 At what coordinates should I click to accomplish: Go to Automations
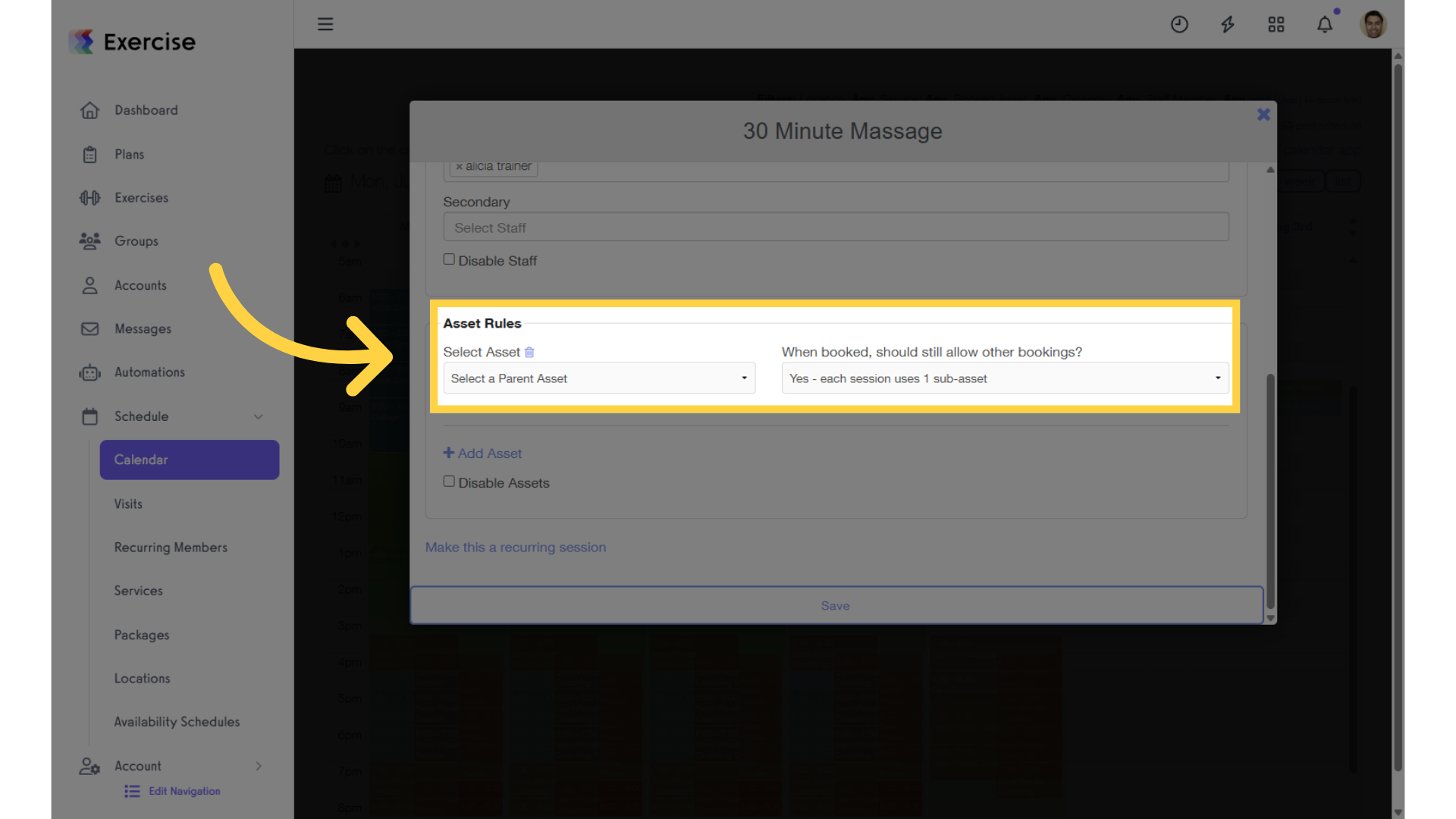click(149, 372)
